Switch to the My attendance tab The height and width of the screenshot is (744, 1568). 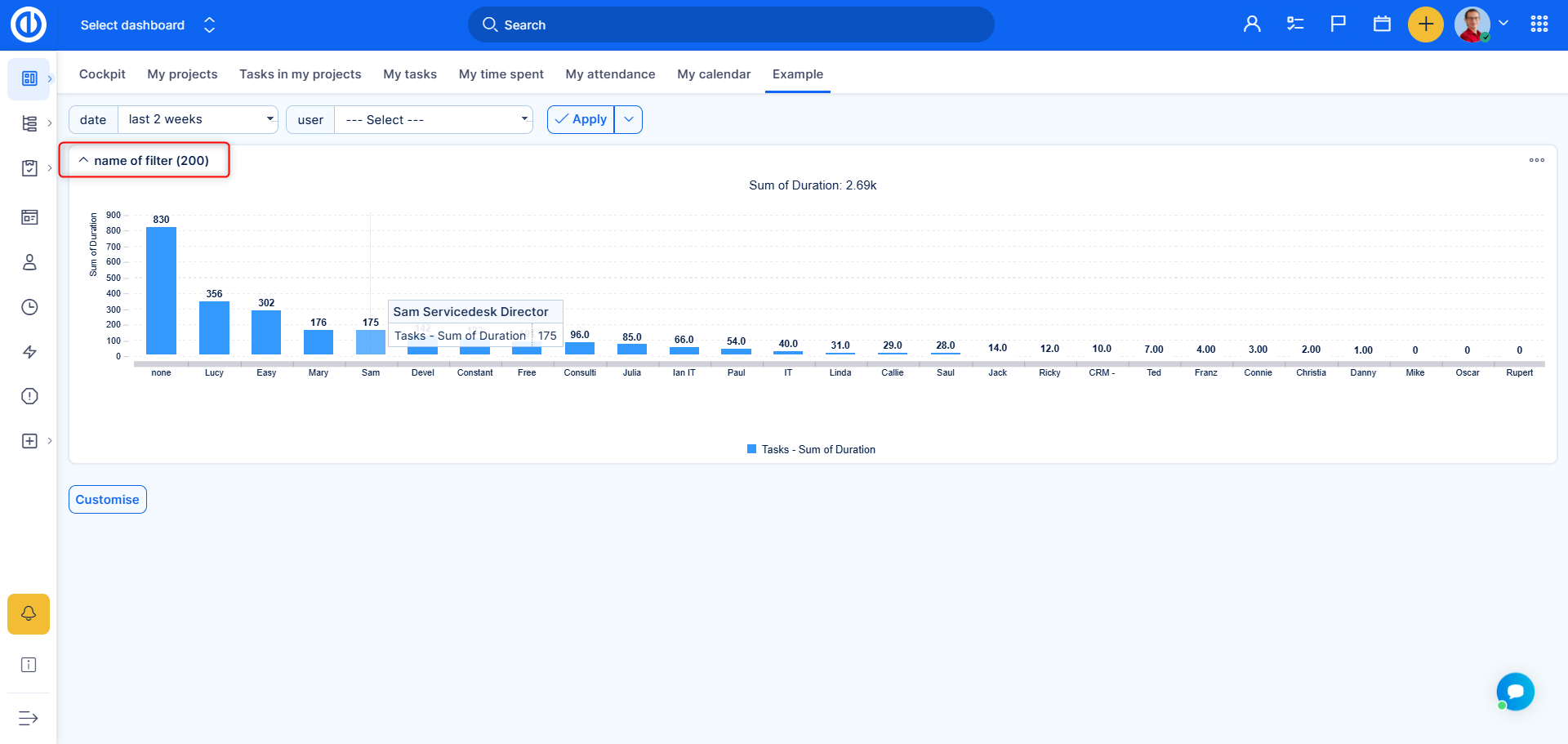[x=610, y=74]
